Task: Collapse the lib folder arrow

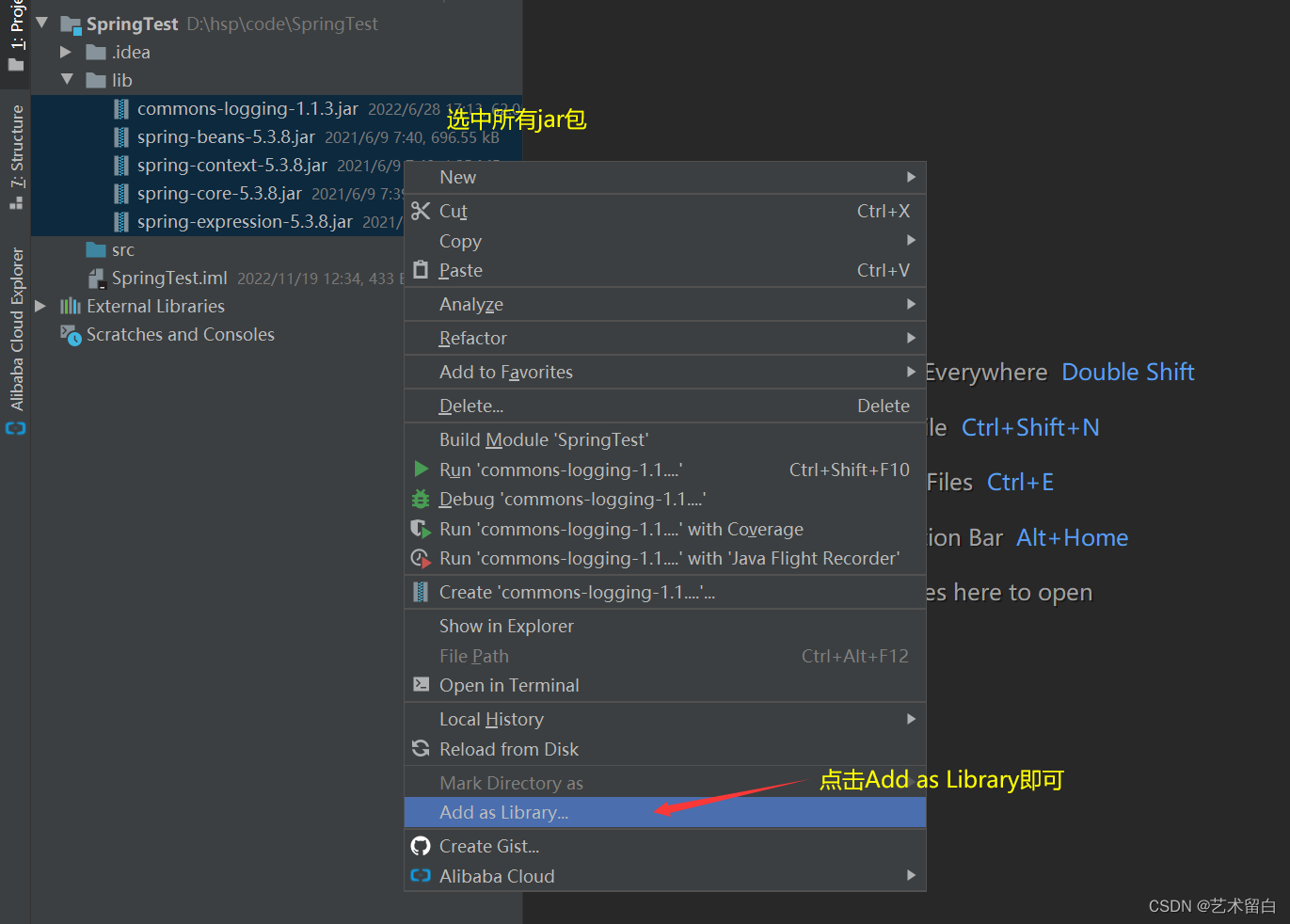Action: click(x=67, y=80)
